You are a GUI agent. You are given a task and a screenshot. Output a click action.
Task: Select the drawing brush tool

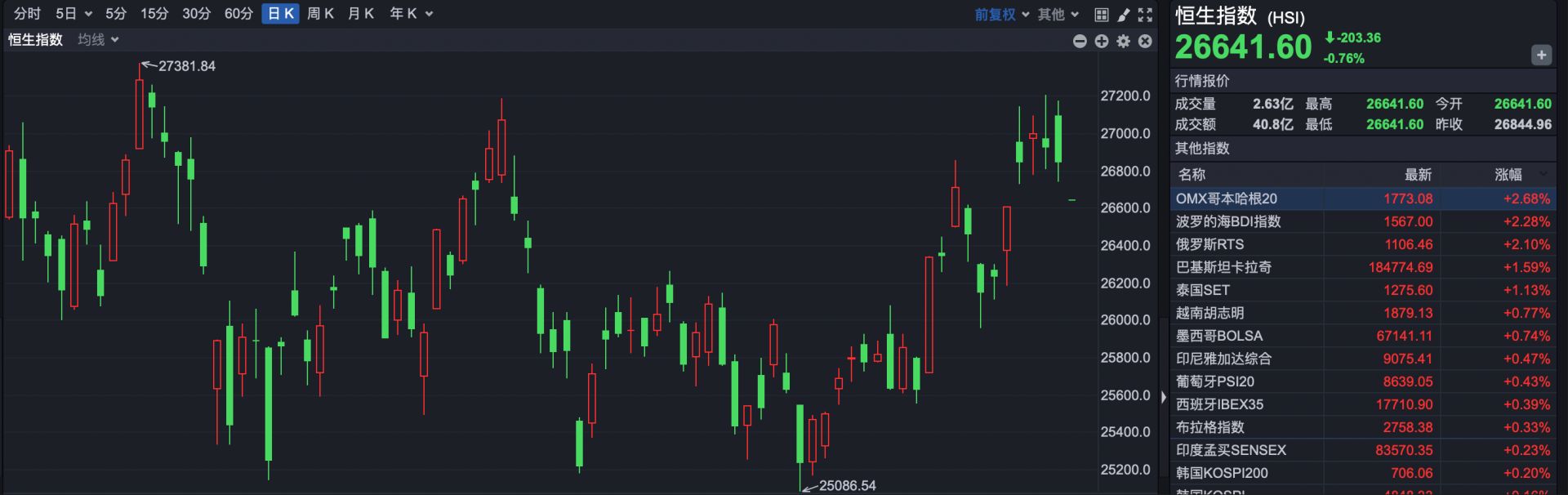(x=1124, y=14)
